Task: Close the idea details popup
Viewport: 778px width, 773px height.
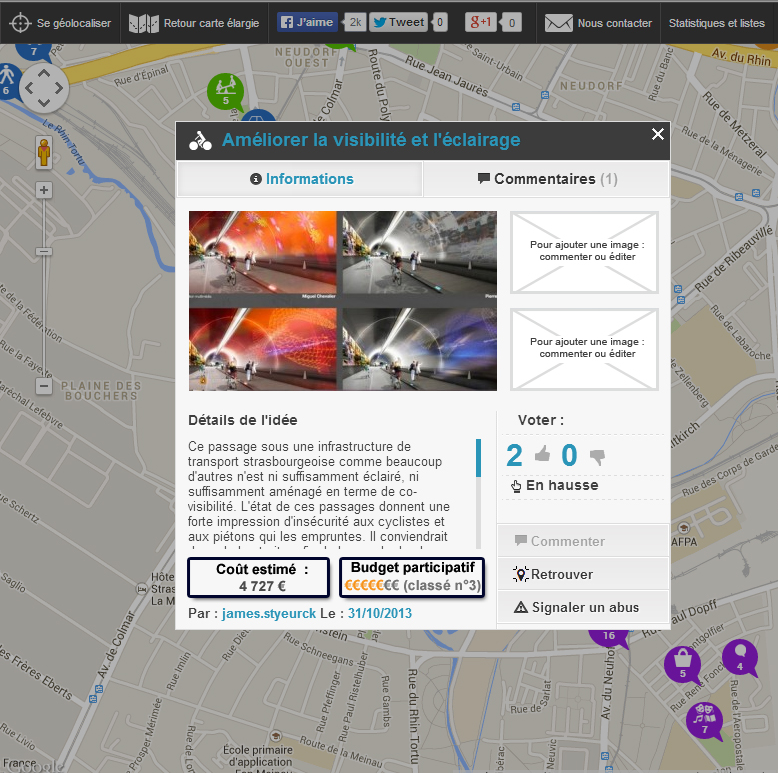Action: click(657, 134)
